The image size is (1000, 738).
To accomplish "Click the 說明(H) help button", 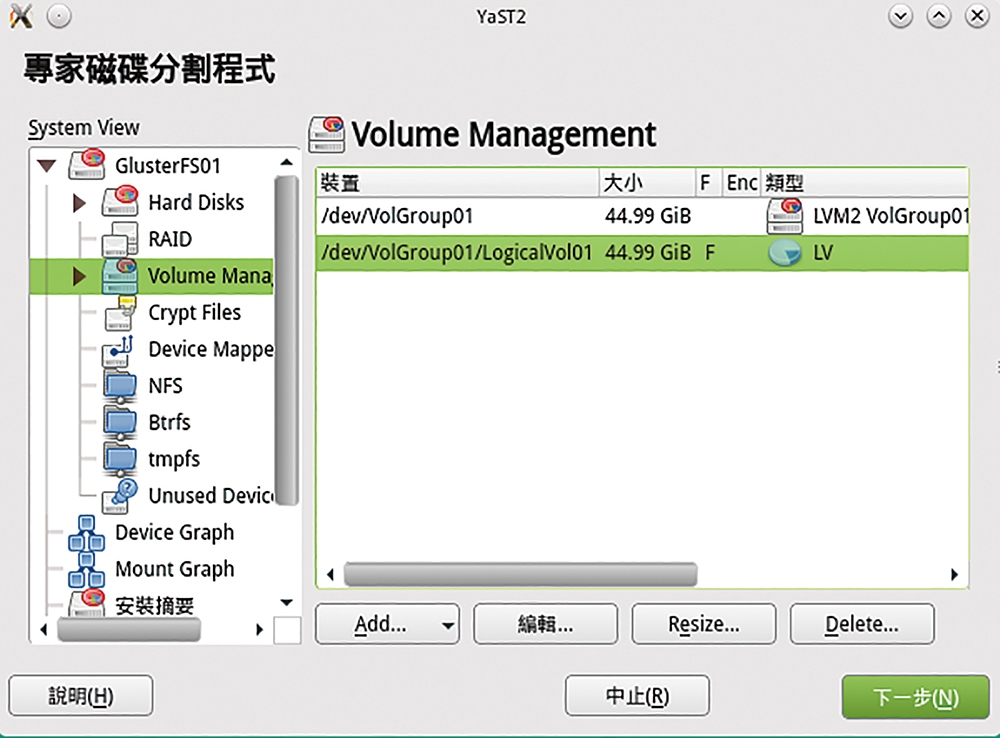I will (x=81, y=695).
